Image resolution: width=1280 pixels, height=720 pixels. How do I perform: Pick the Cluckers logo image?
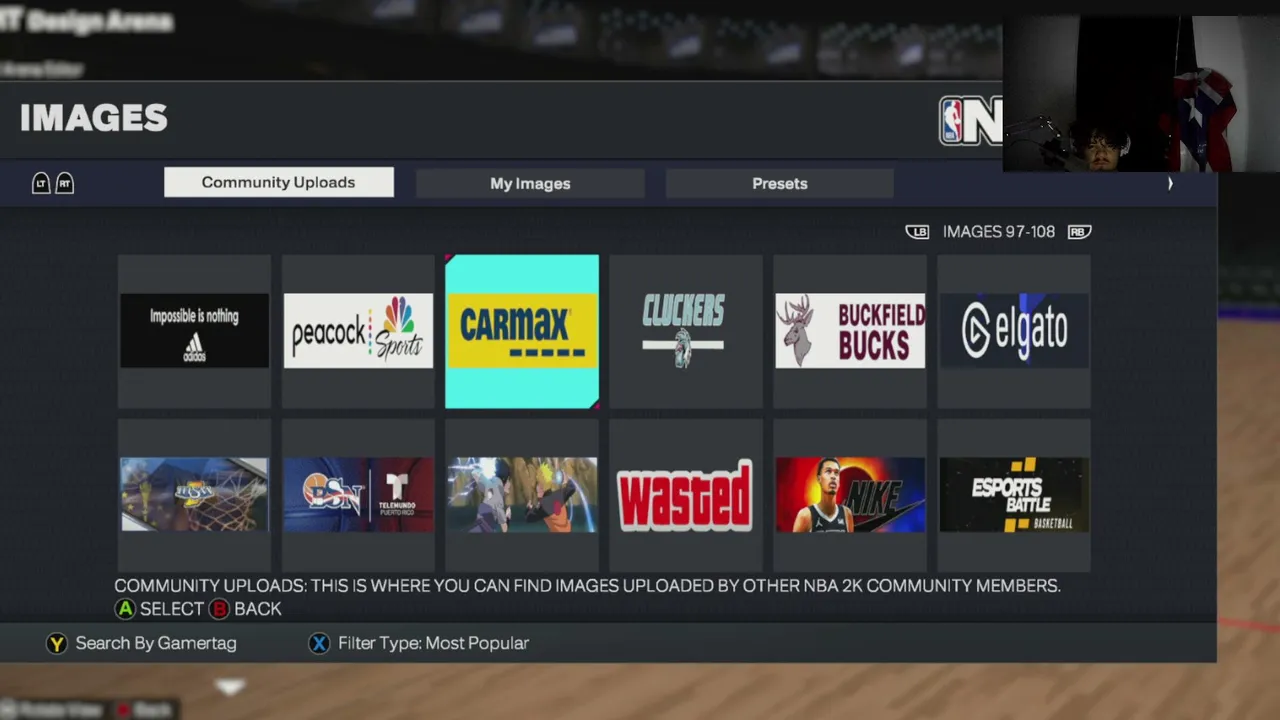click(x=685, y=331)
